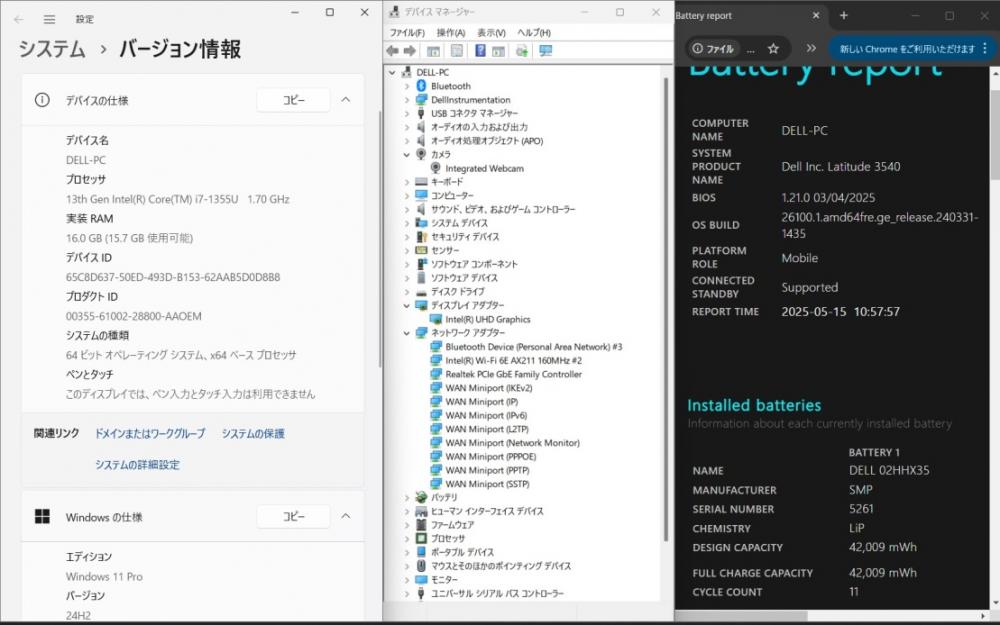1000x625 pixels.
Task: Open the Settings hamburger navigation menu
Action: [x=49, y=19]
